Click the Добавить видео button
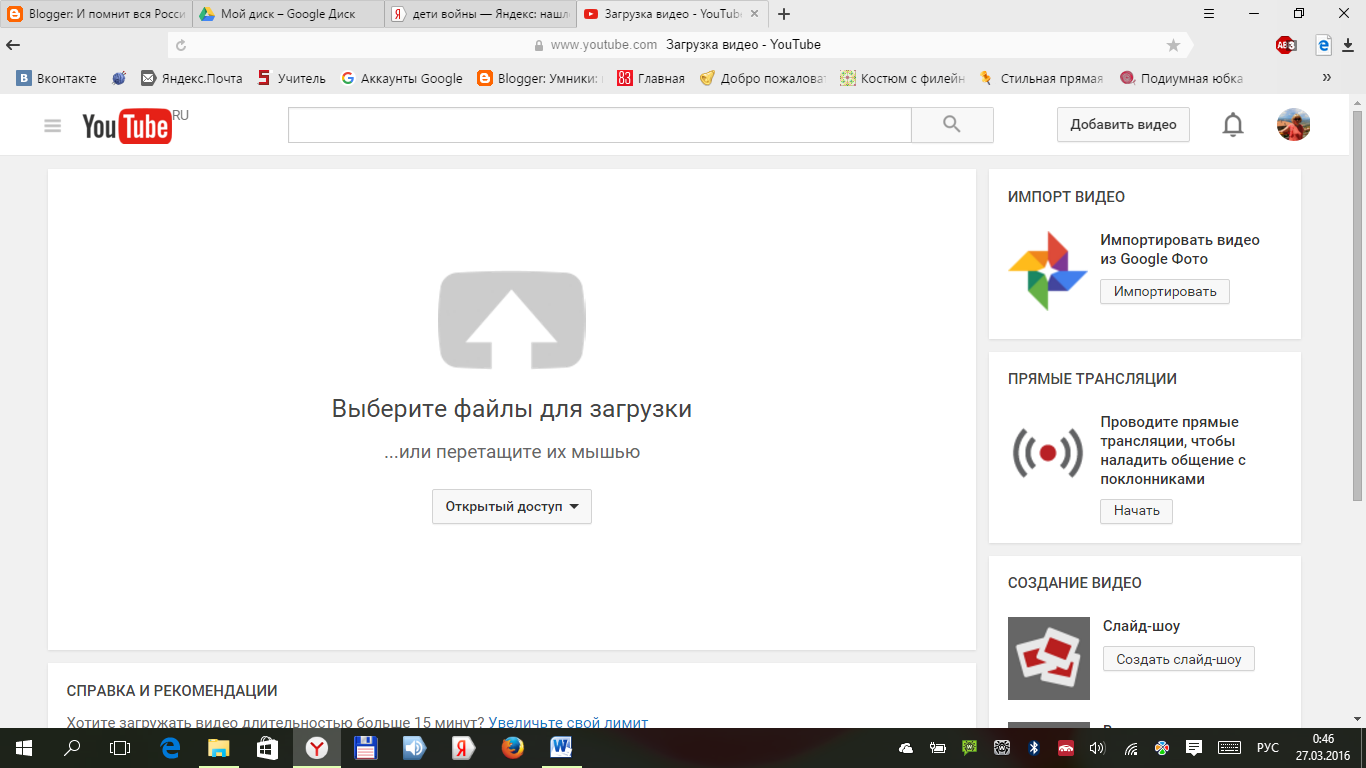This screenshot has height=768, width=1366. click(1123, 125)
